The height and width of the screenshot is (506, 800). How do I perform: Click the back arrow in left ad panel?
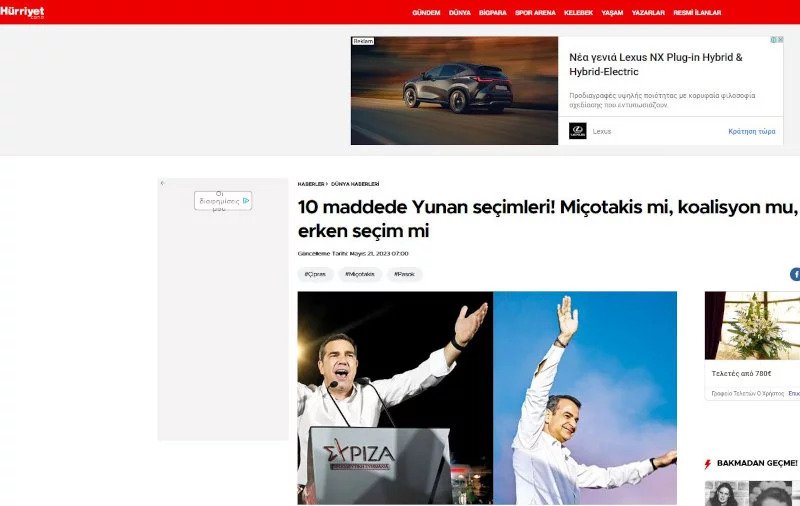click(162, 183)
